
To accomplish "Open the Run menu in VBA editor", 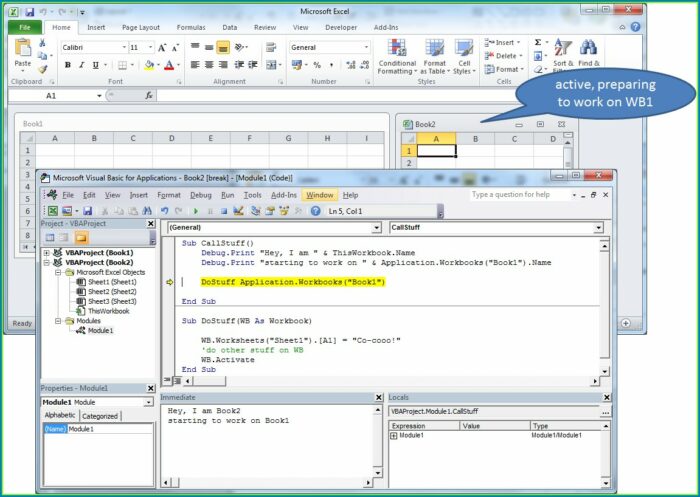I will tap(228, 195).
